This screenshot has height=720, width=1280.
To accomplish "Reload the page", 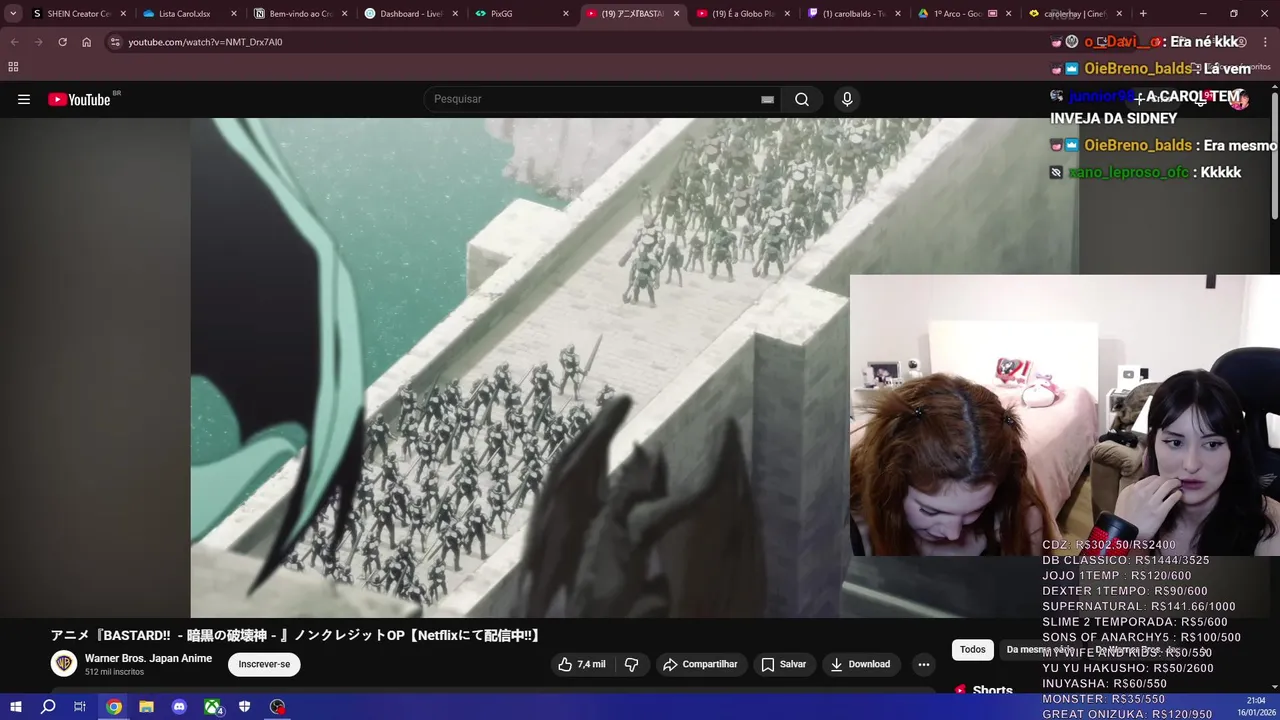I will pos(62,42).
